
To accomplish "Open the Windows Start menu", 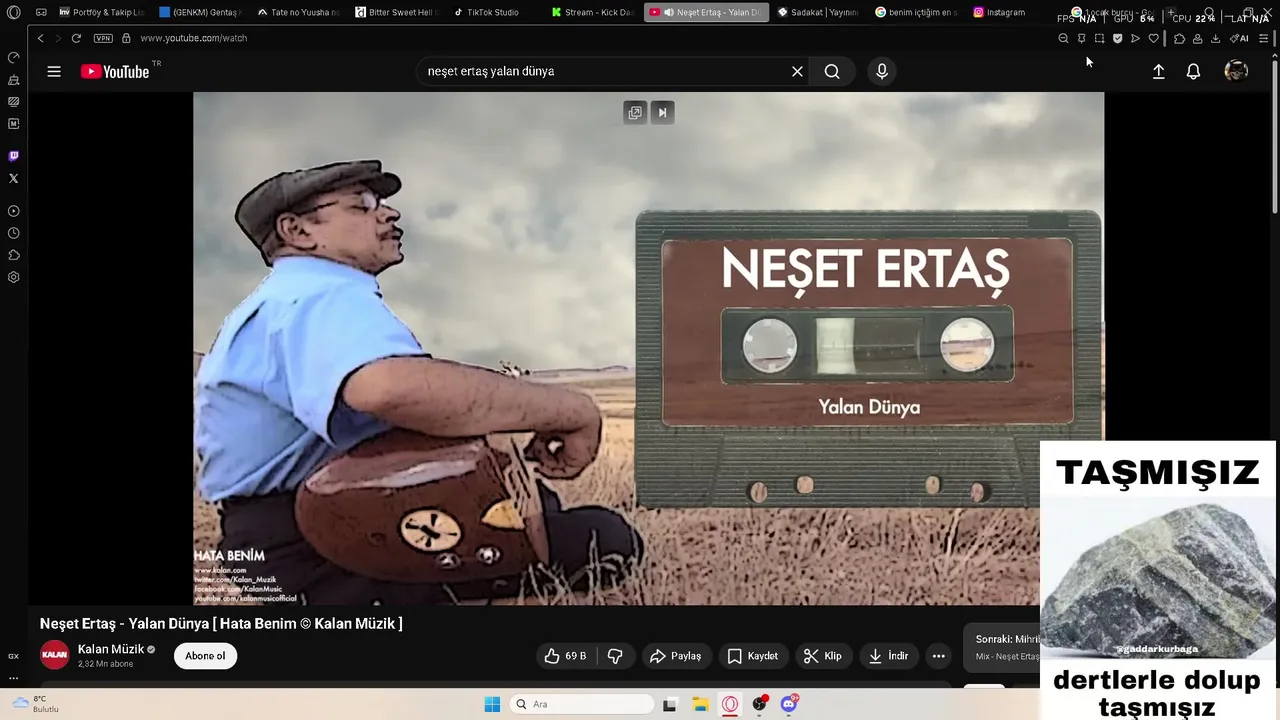I will (492, 704).
